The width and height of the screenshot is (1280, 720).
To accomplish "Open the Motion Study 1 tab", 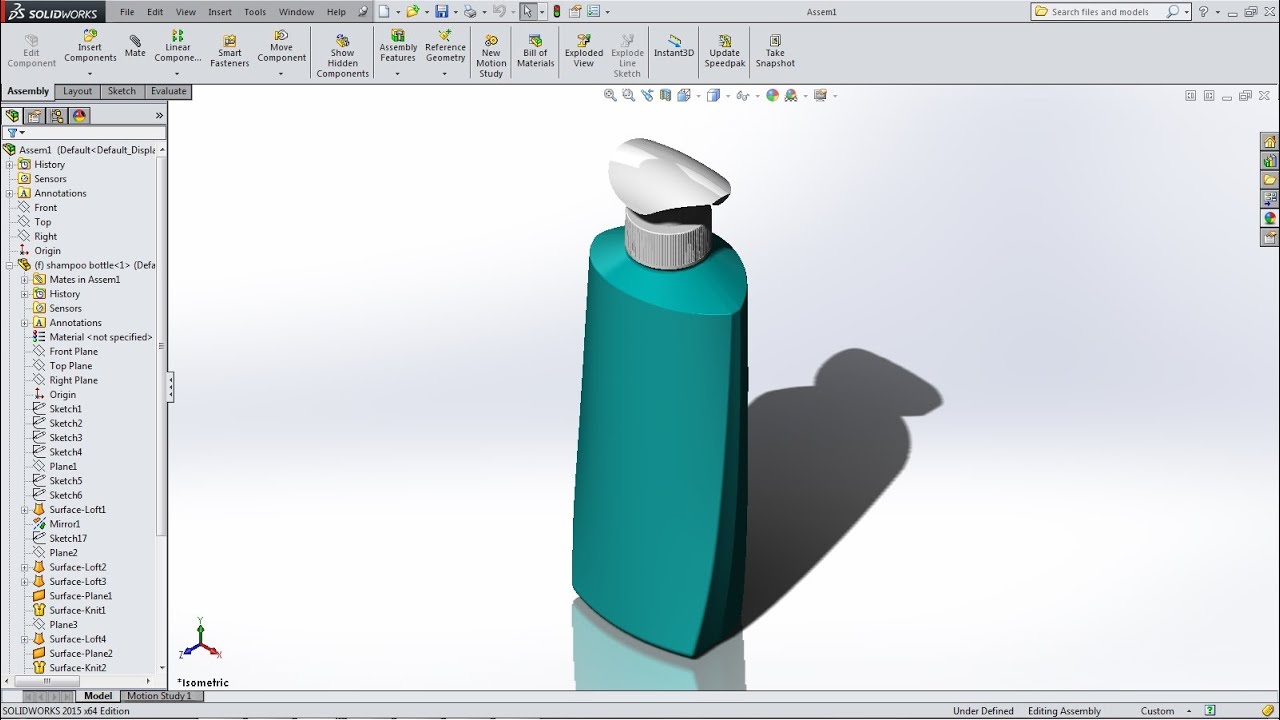I will tap(158, 696).
